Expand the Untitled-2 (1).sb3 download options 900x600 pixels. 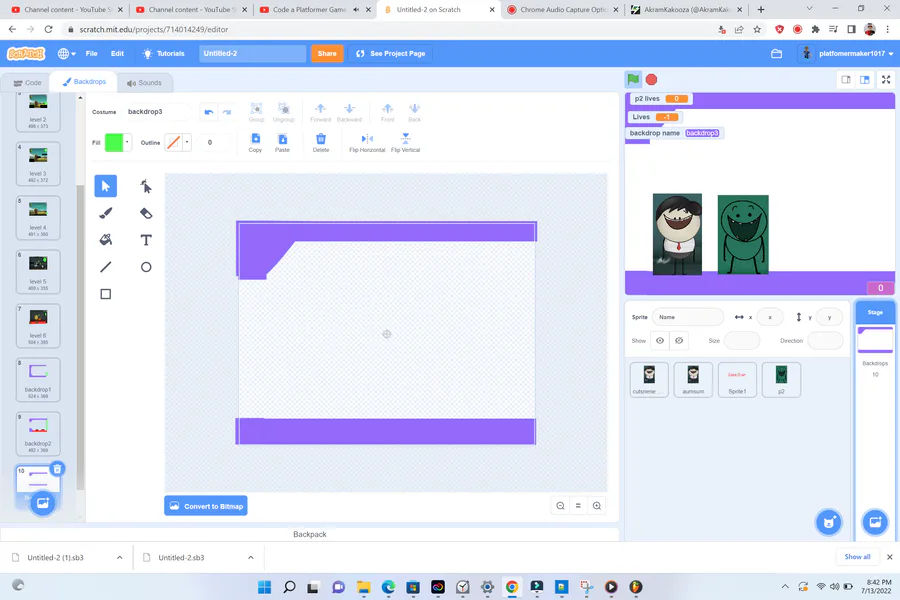pyautogui.click(x=119, y=558)
